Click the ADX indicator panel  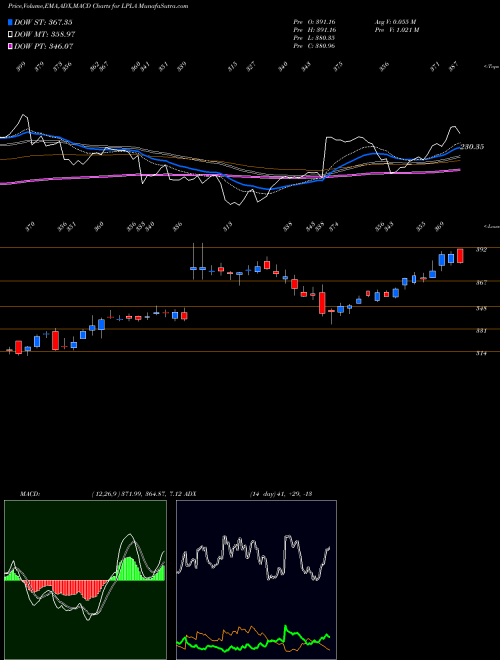[x=256, y=580]
